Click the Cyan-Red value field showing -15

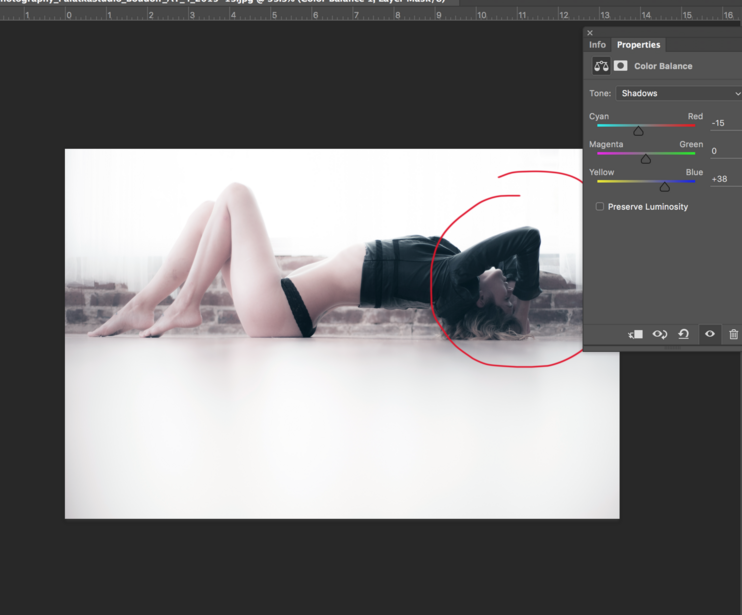(726, 123)
